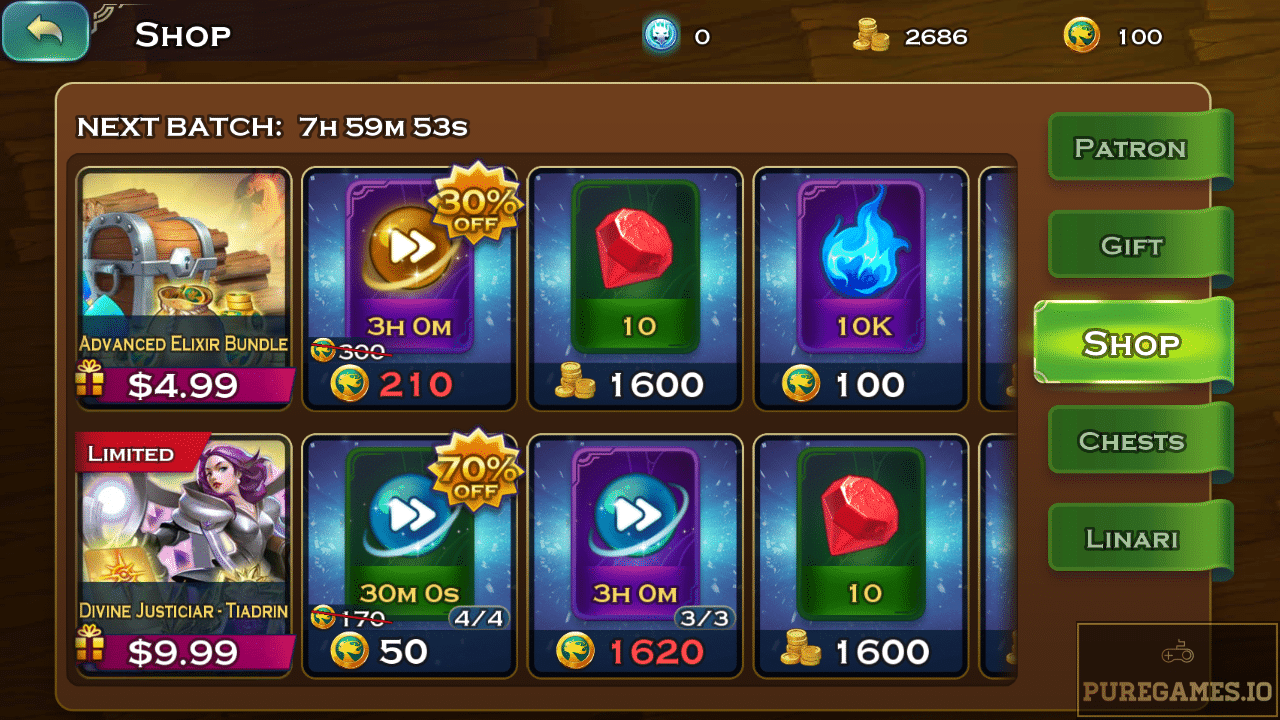Select the golden 3h speed-up at 30% off

(x=409, y=288)
